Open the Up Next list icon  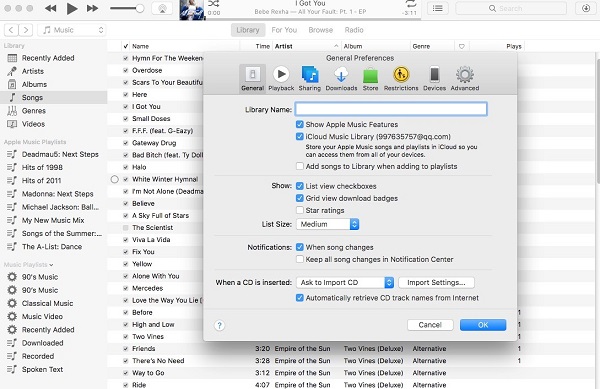(438, 8)
